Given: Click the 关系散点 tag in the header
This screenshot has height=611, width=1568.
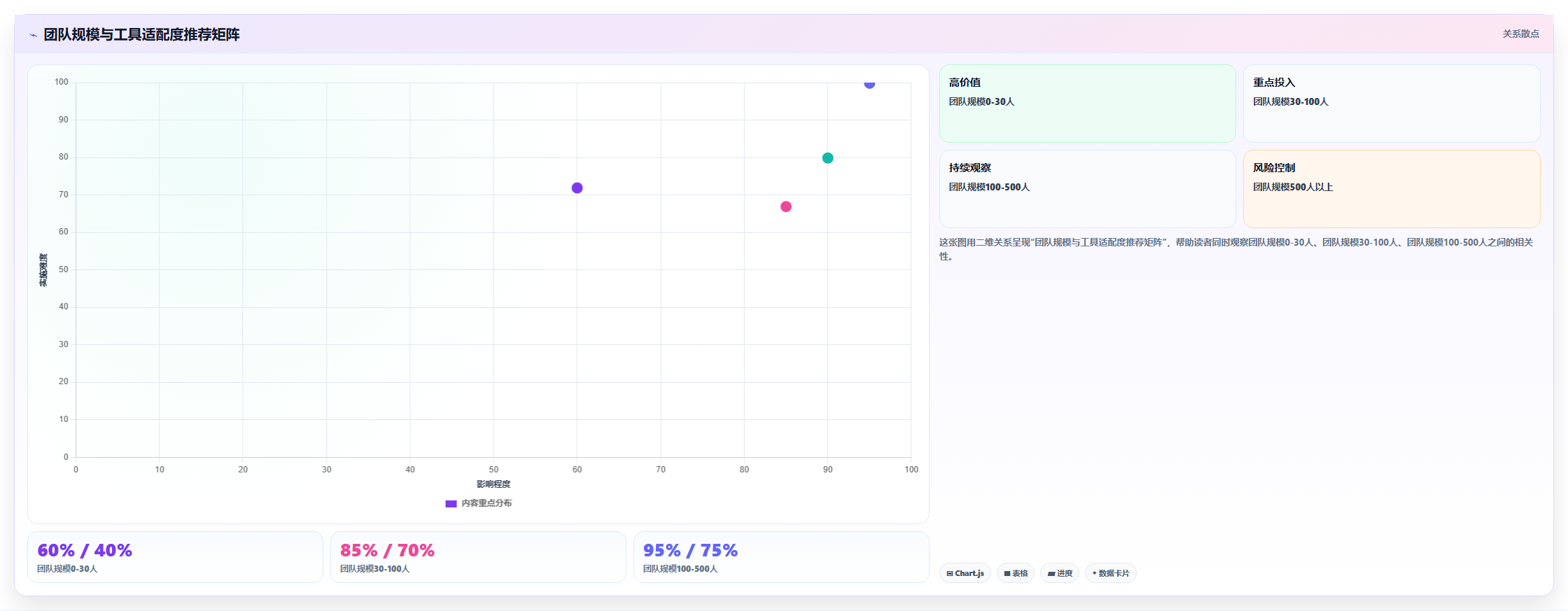Looking at the screenshot, I should point(1520,34).
